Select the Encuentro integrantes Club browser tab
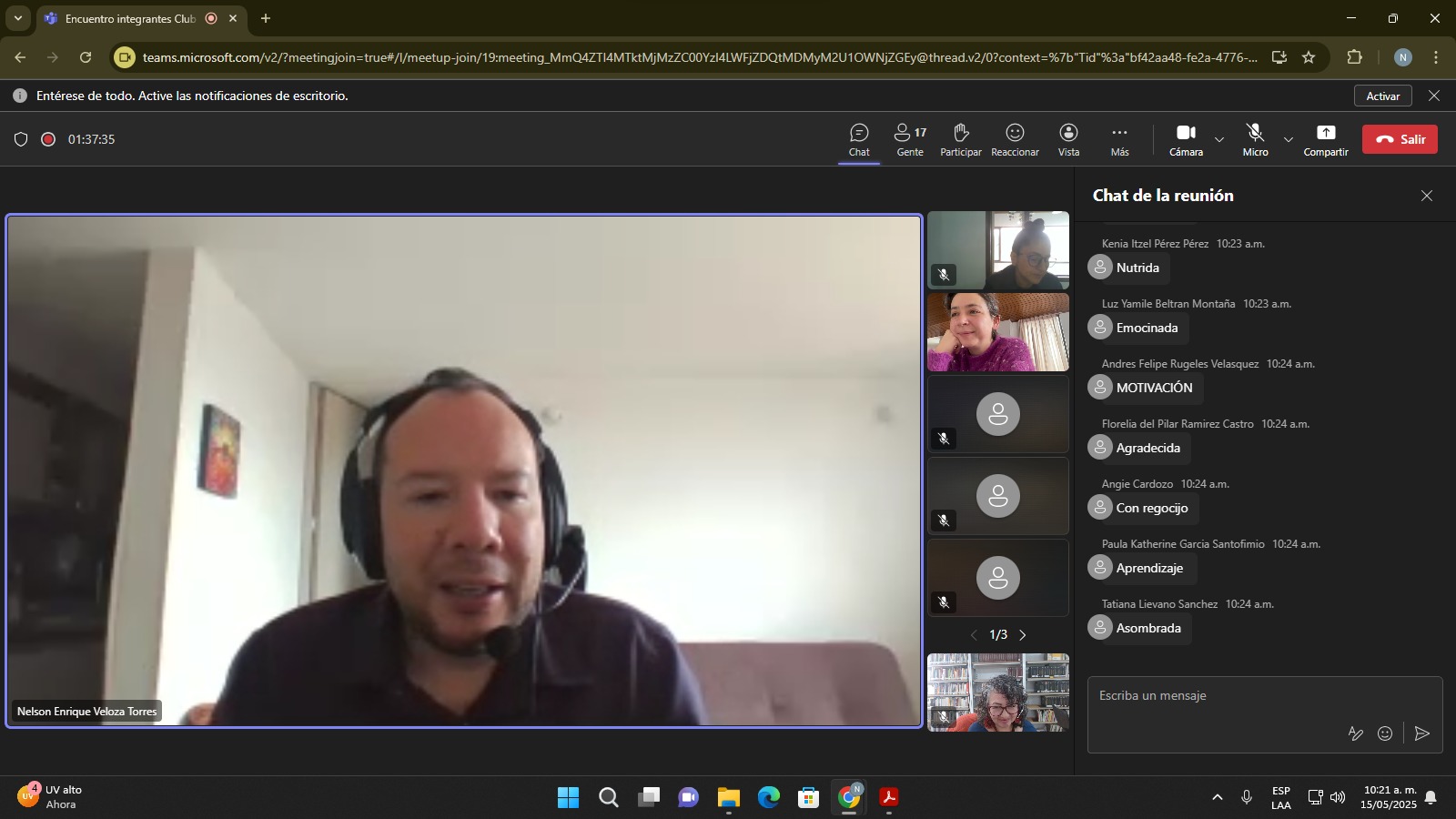Viewport: 1456px width, 819px height. [130, 18]
